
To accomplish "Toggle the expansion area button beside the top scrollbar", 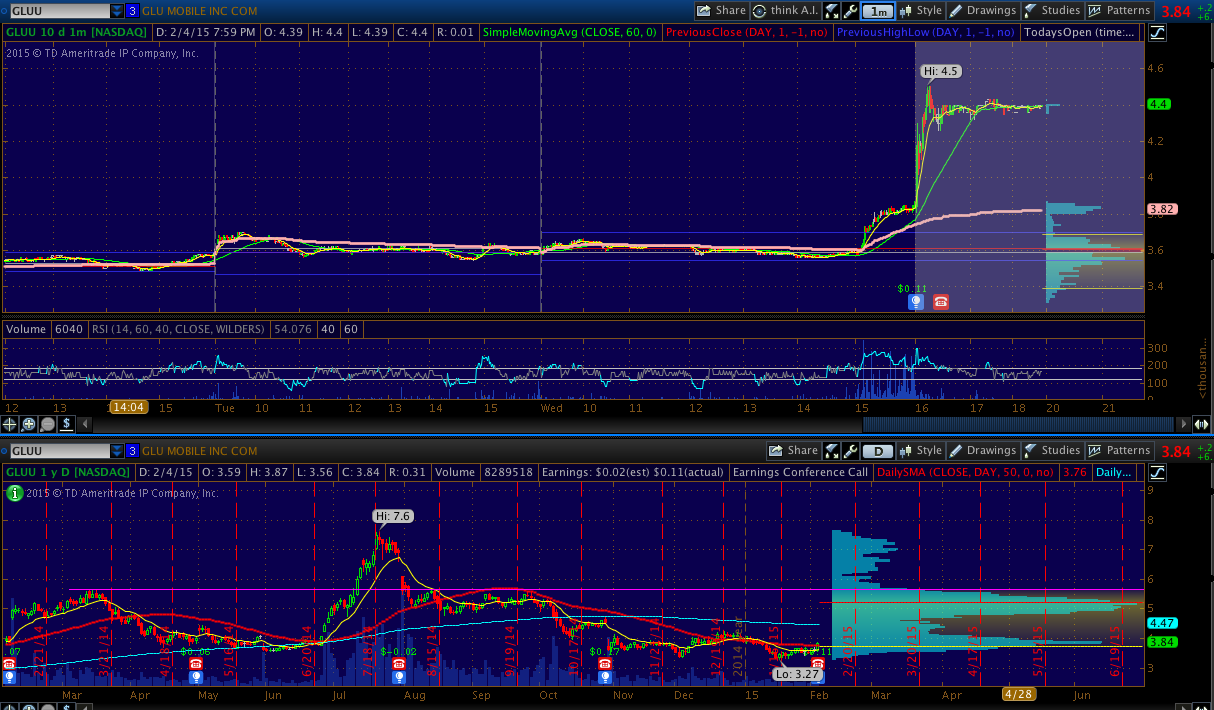I will [x=1201, y=424].
